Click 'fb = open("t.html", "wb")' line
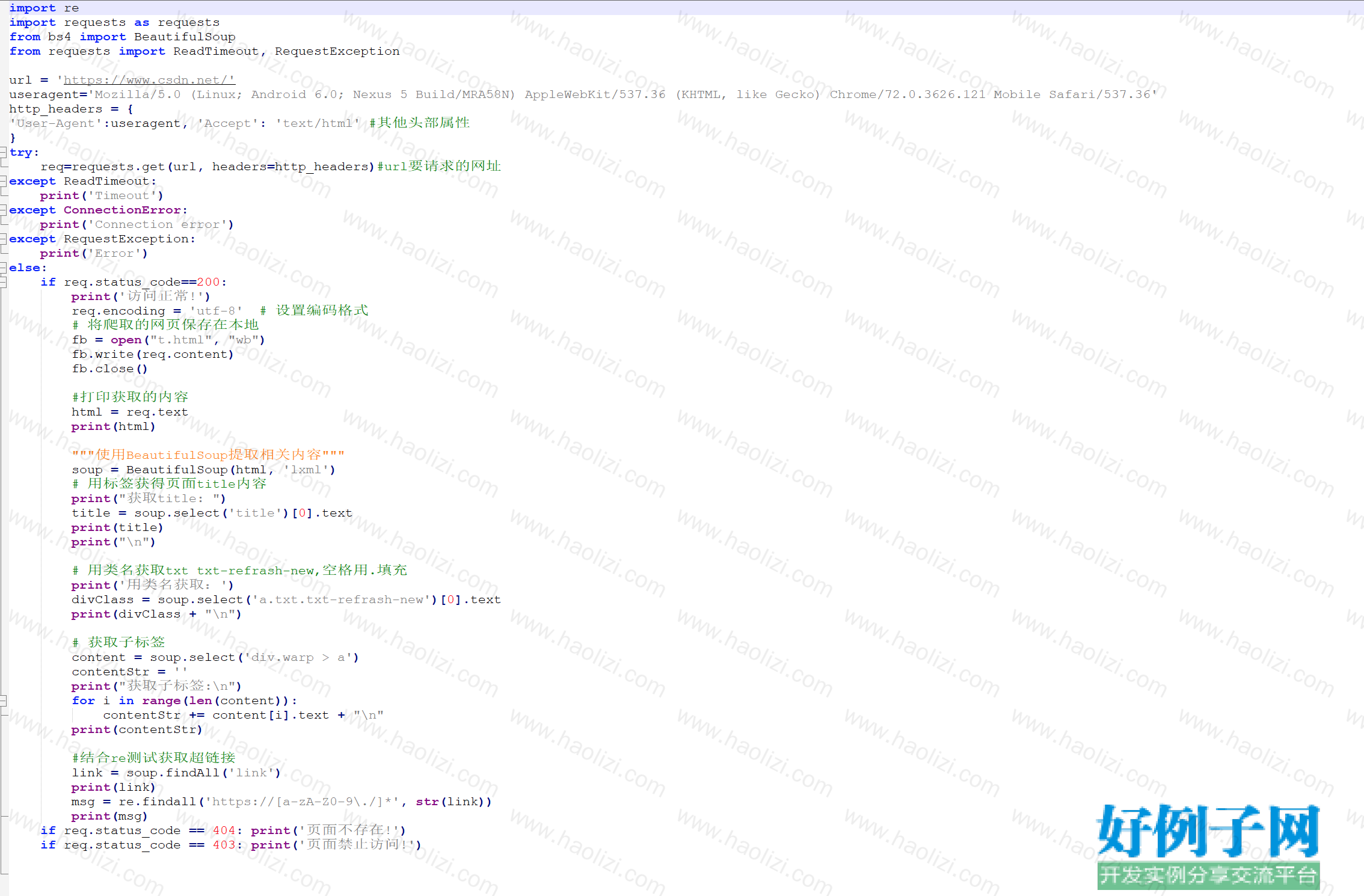1364x896 pixels. click(168, 340)
